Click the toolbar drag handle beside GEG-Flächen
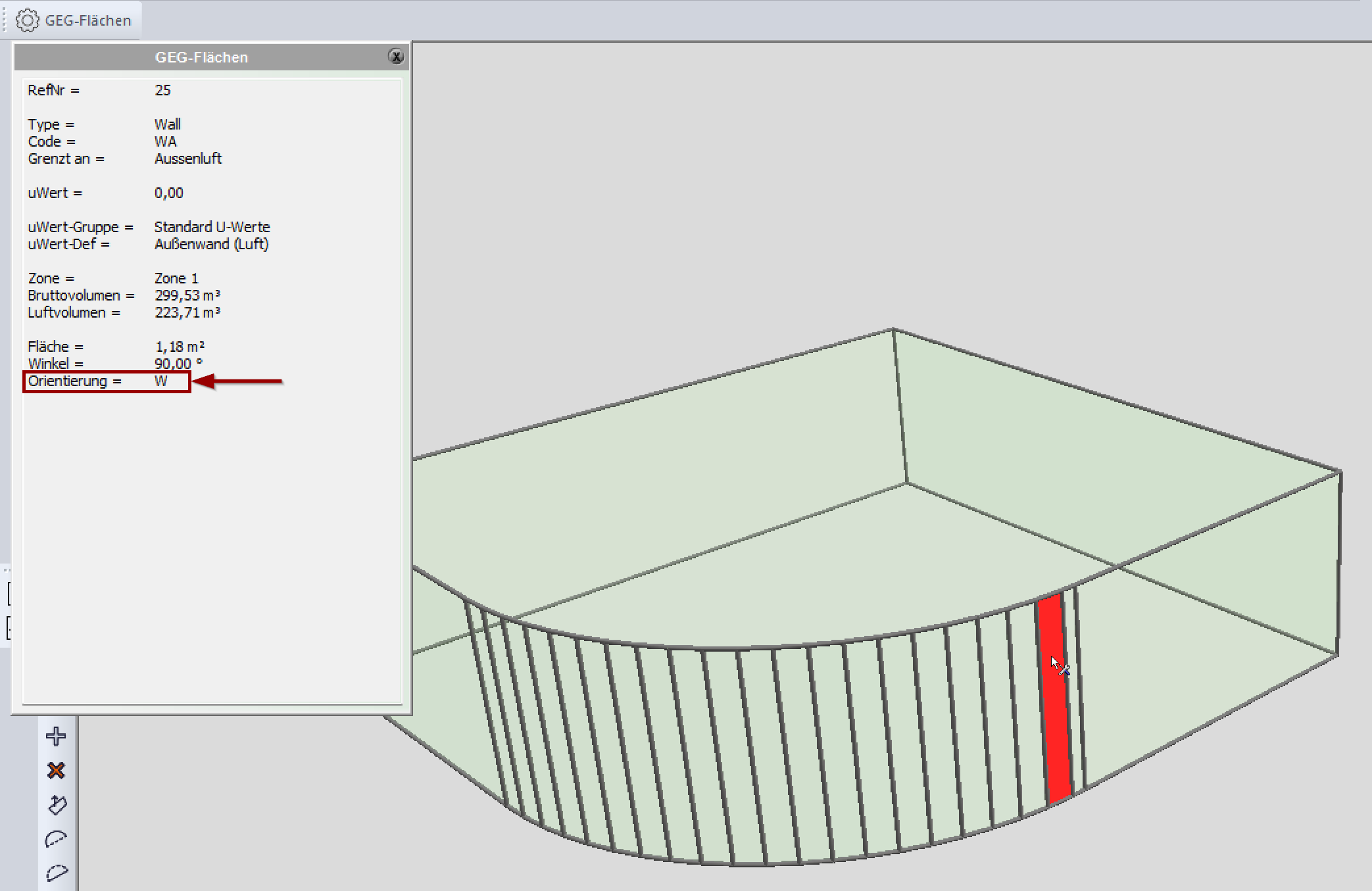 click(5, 20)
